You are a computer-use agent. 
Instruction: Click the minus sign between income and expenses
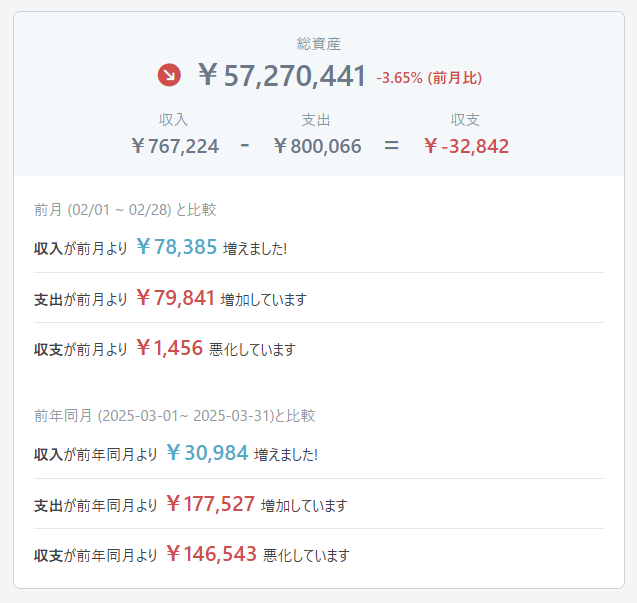[245, 146]
